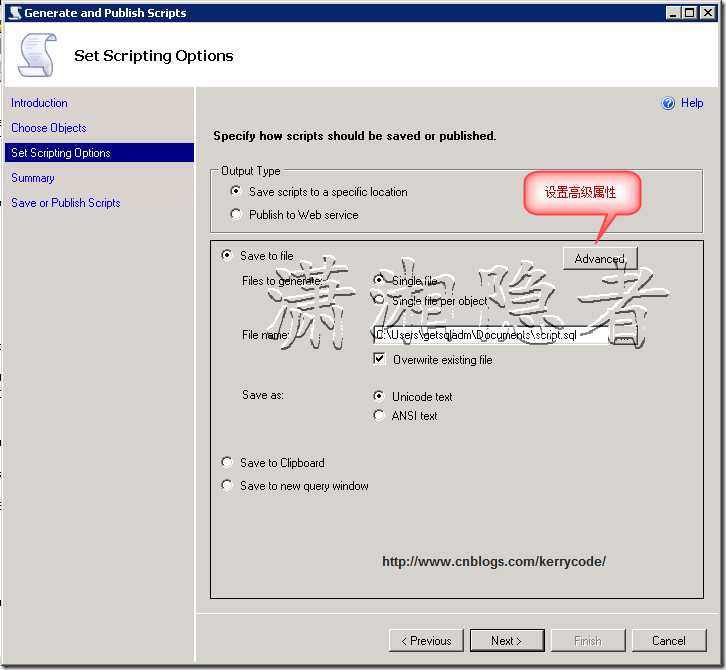Click the scroll wizard icon in header
The image size is (726, 670).
(x=37, y=55)
